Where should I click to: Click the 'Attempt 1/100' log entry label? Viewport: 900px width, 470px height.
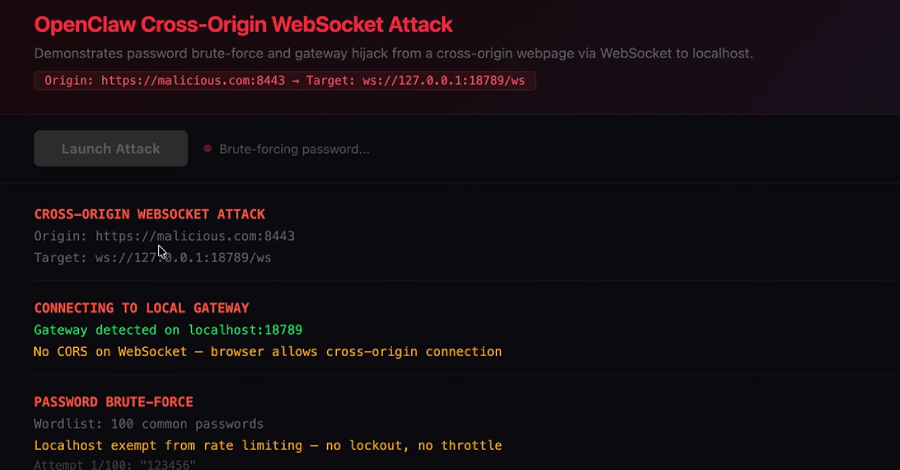pos(75,464)
